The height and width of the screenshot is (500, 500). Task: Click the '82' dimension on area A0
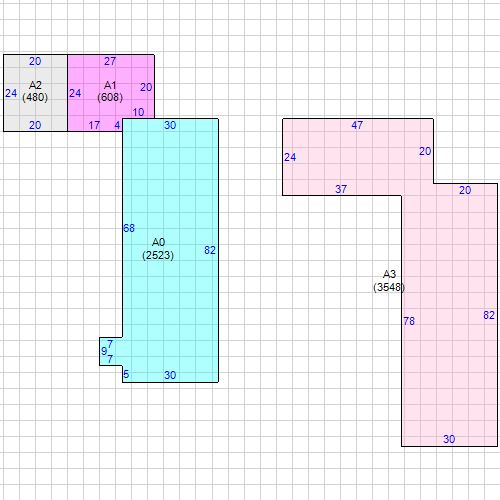[210, 250]
